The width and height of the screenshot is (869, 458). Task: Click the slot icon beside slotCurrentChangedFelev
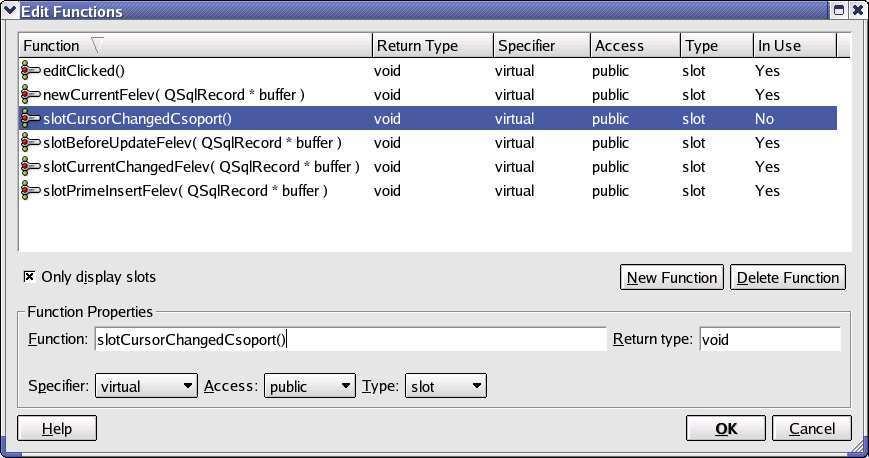[30, 166]
